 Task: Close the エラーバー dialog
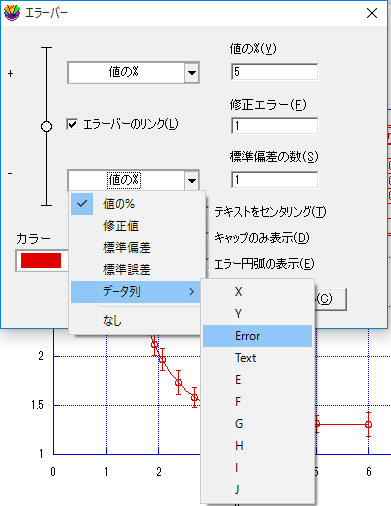372,13
